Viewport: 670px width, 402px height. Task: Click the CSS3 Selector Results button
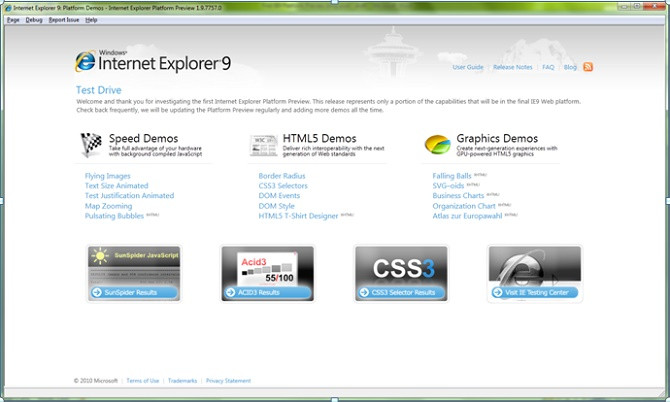point(401,292)
